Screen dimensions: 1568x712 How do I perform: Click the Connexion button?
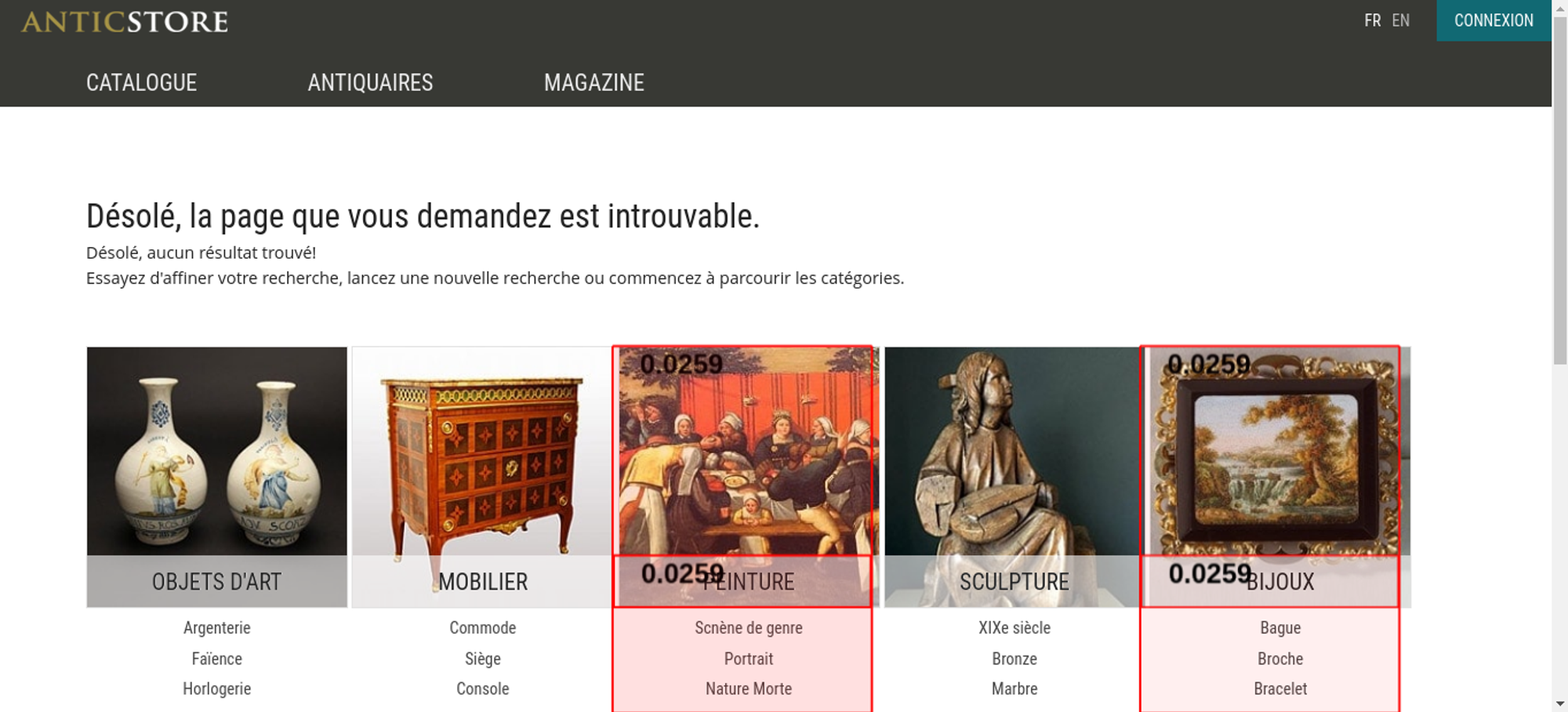point(1494,20)
